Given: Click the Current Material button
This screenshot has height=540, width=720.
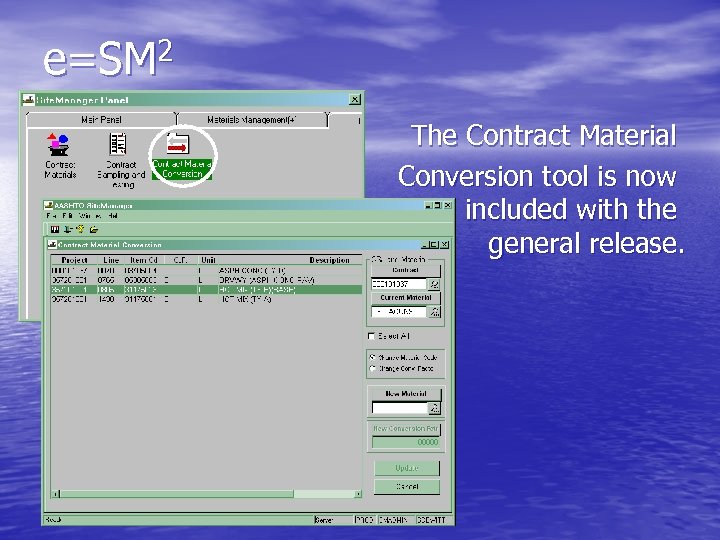Looking at the screenshot, I should pos(406,298).
